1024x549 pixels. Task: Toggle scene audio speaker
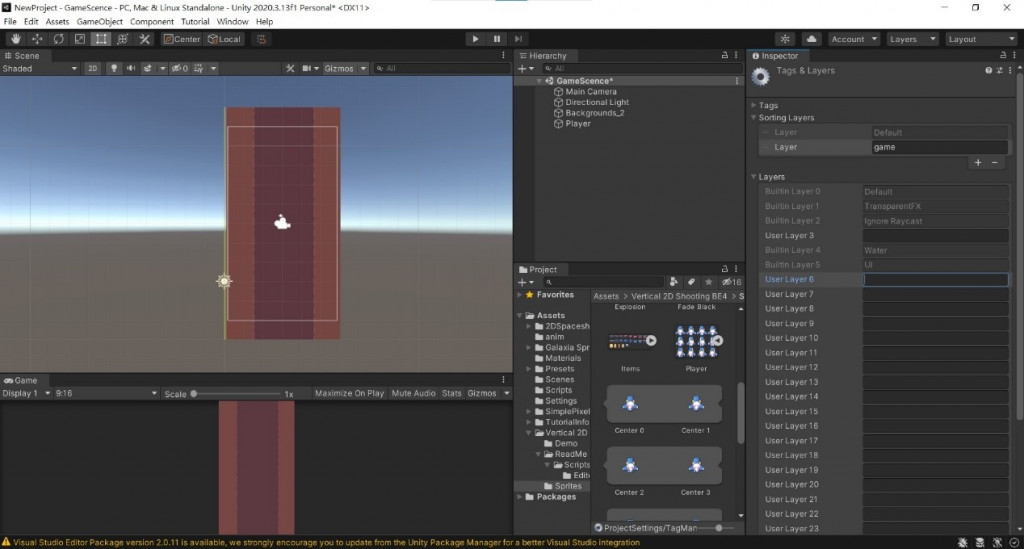tap(131, 68)
